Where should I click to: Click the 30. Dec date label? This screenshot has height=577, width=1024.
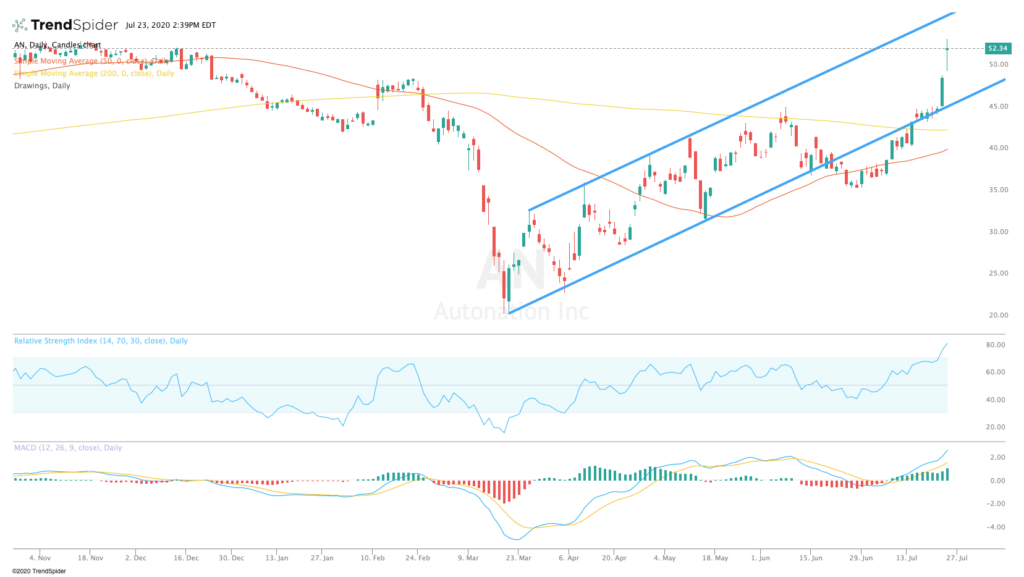pyautogui.click(x=231, y=558)
